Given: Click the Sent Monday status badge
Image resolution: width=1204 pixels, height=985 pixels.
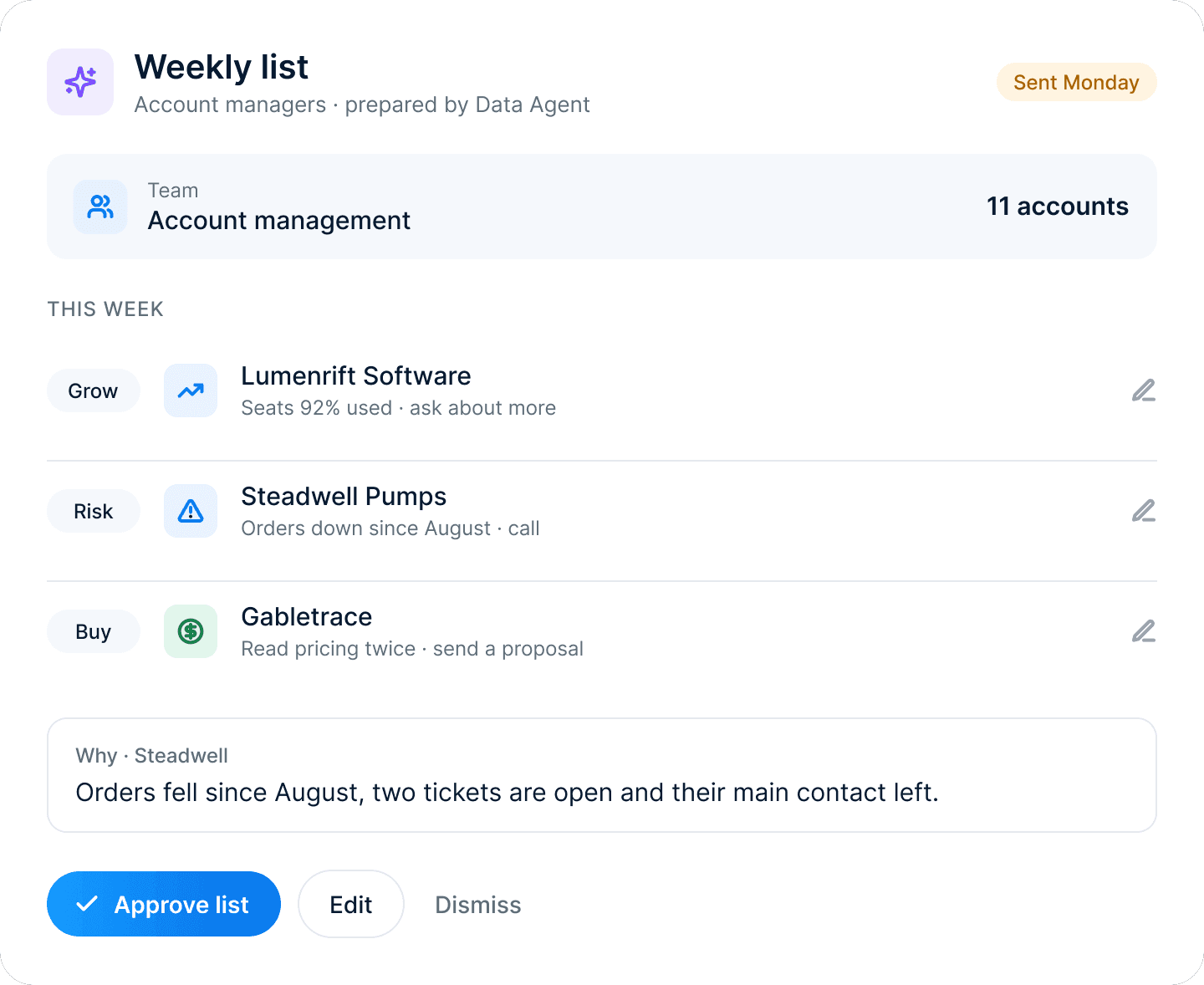Looking at the screenshot, I should coord(1076,82).
